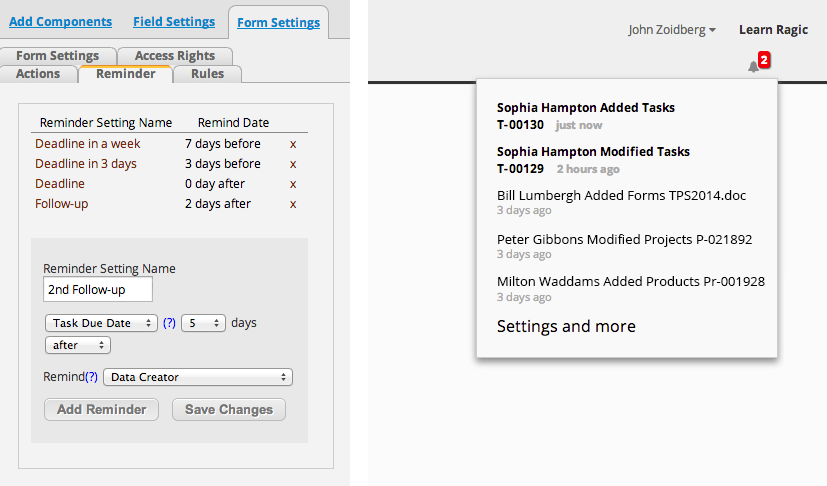The width and height of the screenshot is (827, 486).
Task: Go to the Access Rights subtab
Action: (175, 56)
